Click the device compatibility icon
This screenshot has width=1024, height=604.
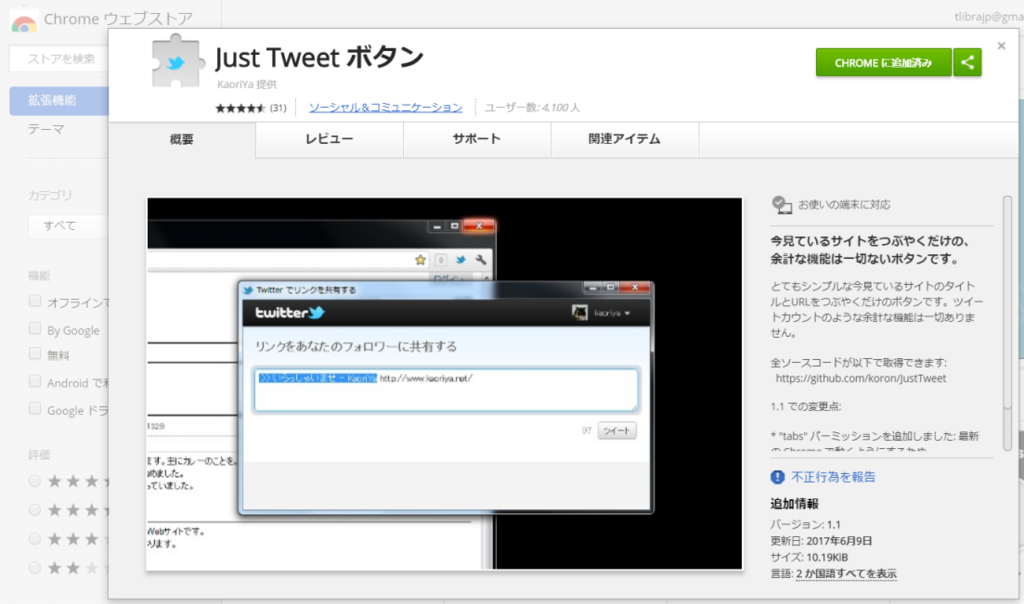coord(781,205)
